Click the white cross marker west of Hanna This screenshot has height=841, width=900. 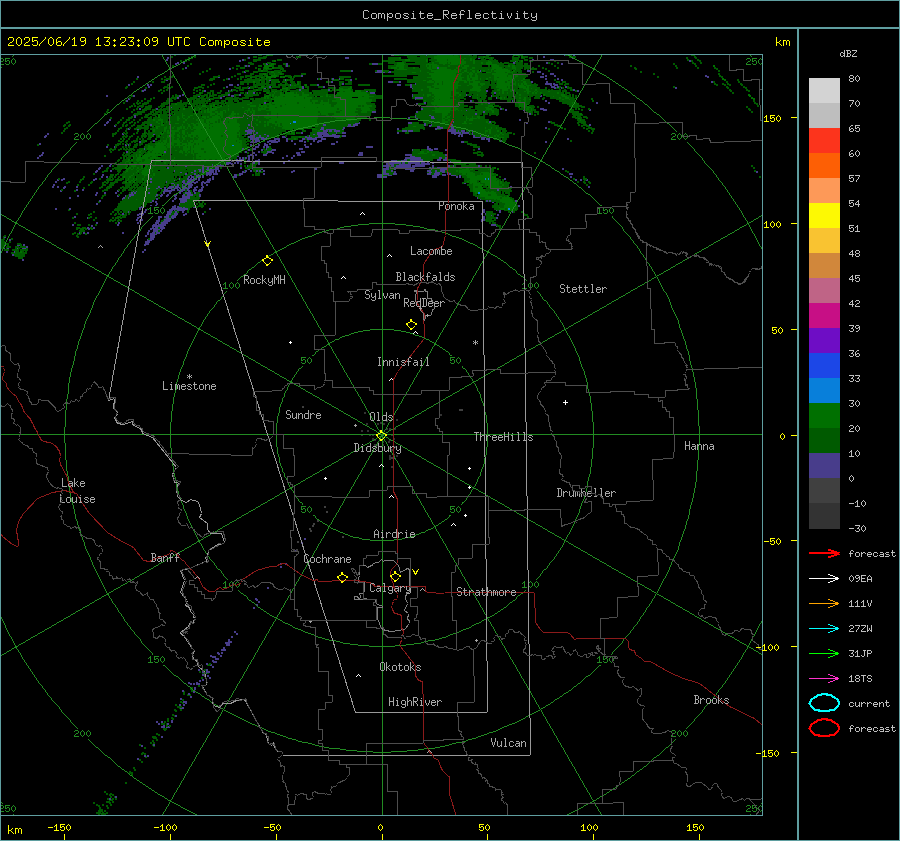coord(565,402)
